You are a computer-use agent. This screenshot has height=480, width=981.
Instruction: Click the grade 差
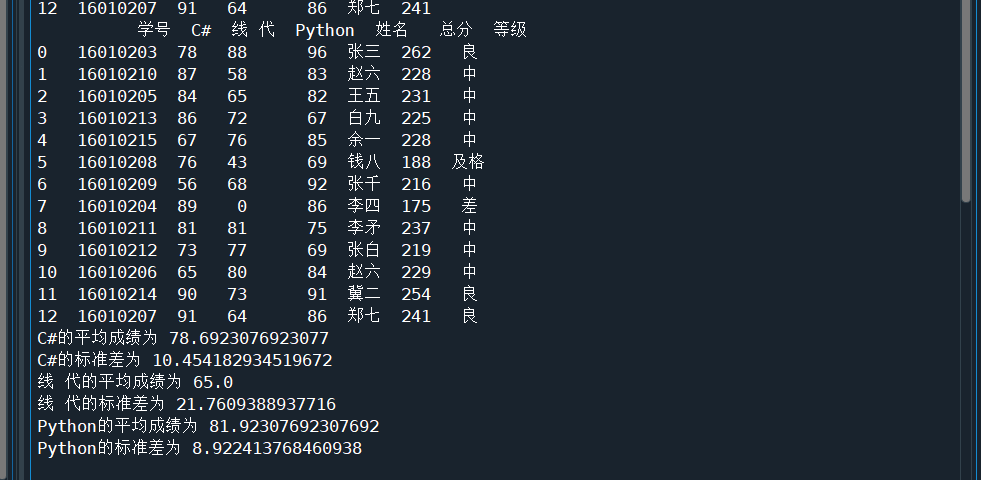click(x=470, y=206)
